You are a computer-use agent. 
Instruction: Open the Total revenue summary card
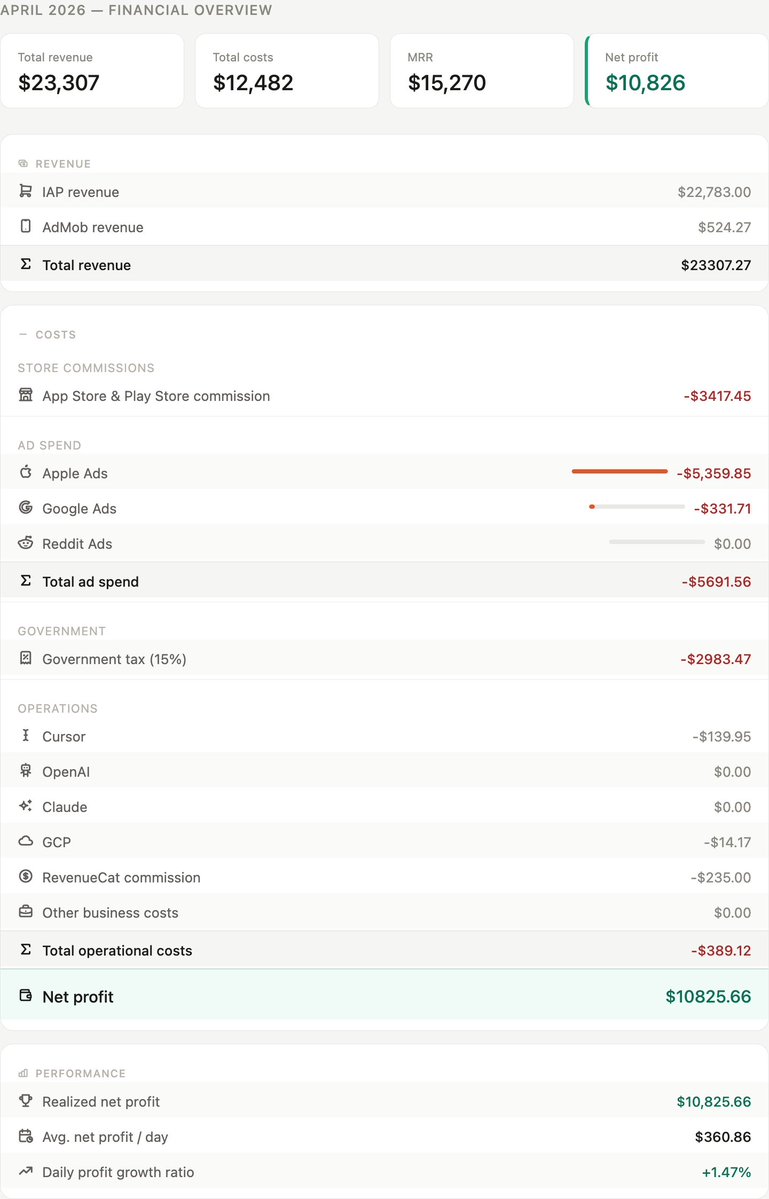coord(92,71)
